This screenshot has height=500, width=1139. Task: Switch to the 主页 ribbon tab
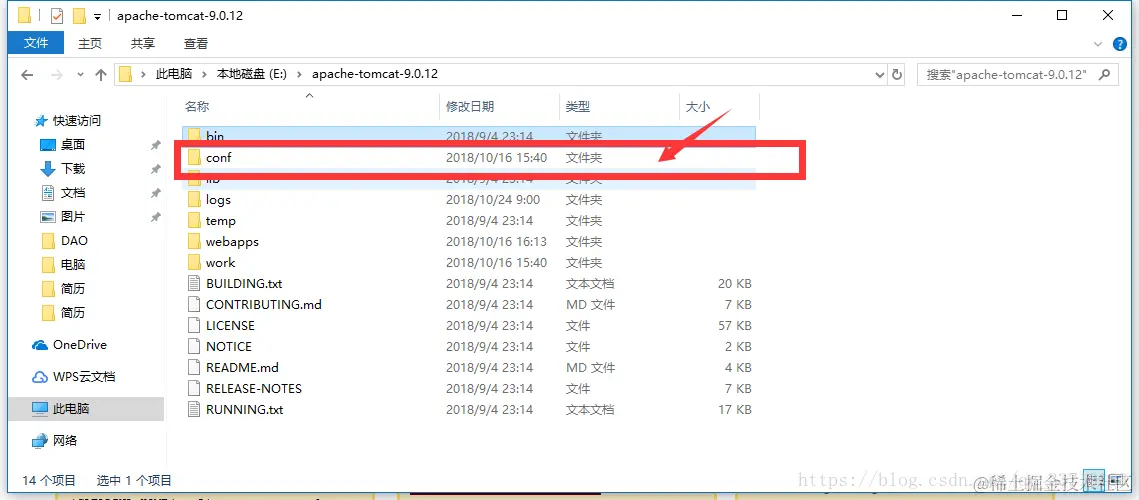[90, 44]
